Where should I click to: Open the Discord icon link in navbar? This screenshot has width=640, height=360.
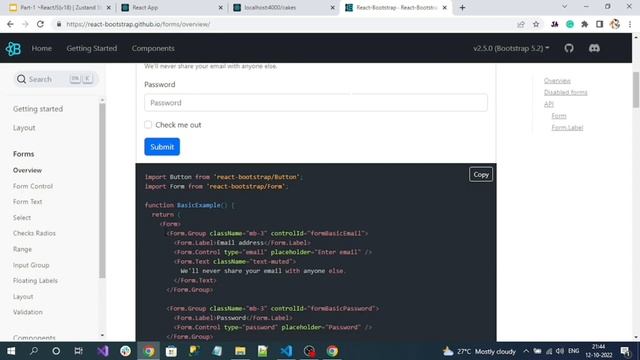click(x=594, y=48)
